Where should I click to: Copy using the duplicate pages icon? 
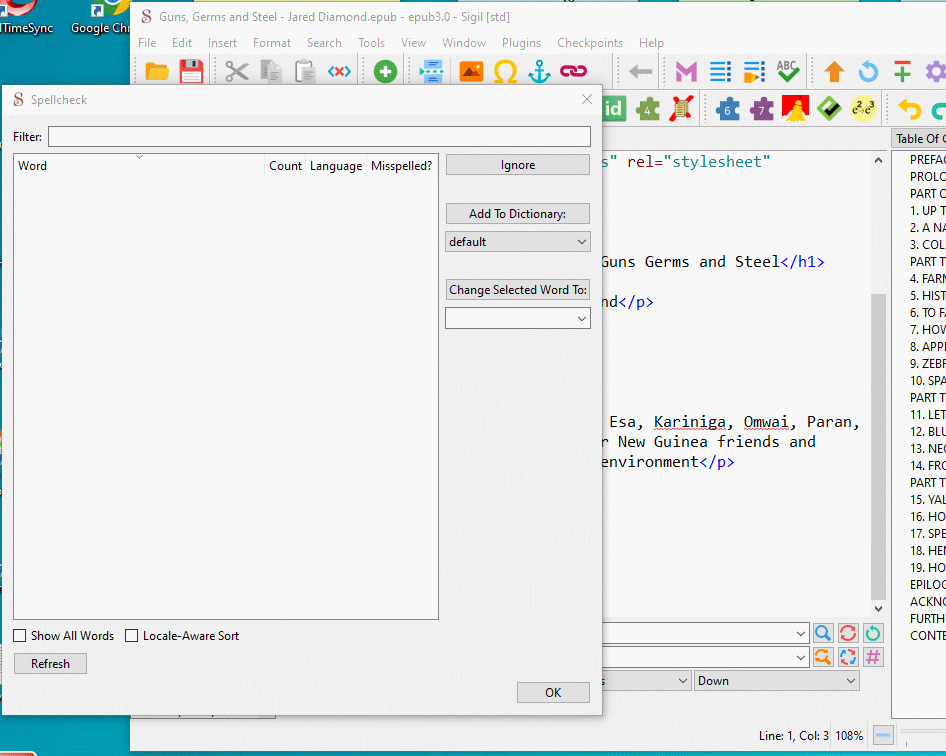click(271, 72)
